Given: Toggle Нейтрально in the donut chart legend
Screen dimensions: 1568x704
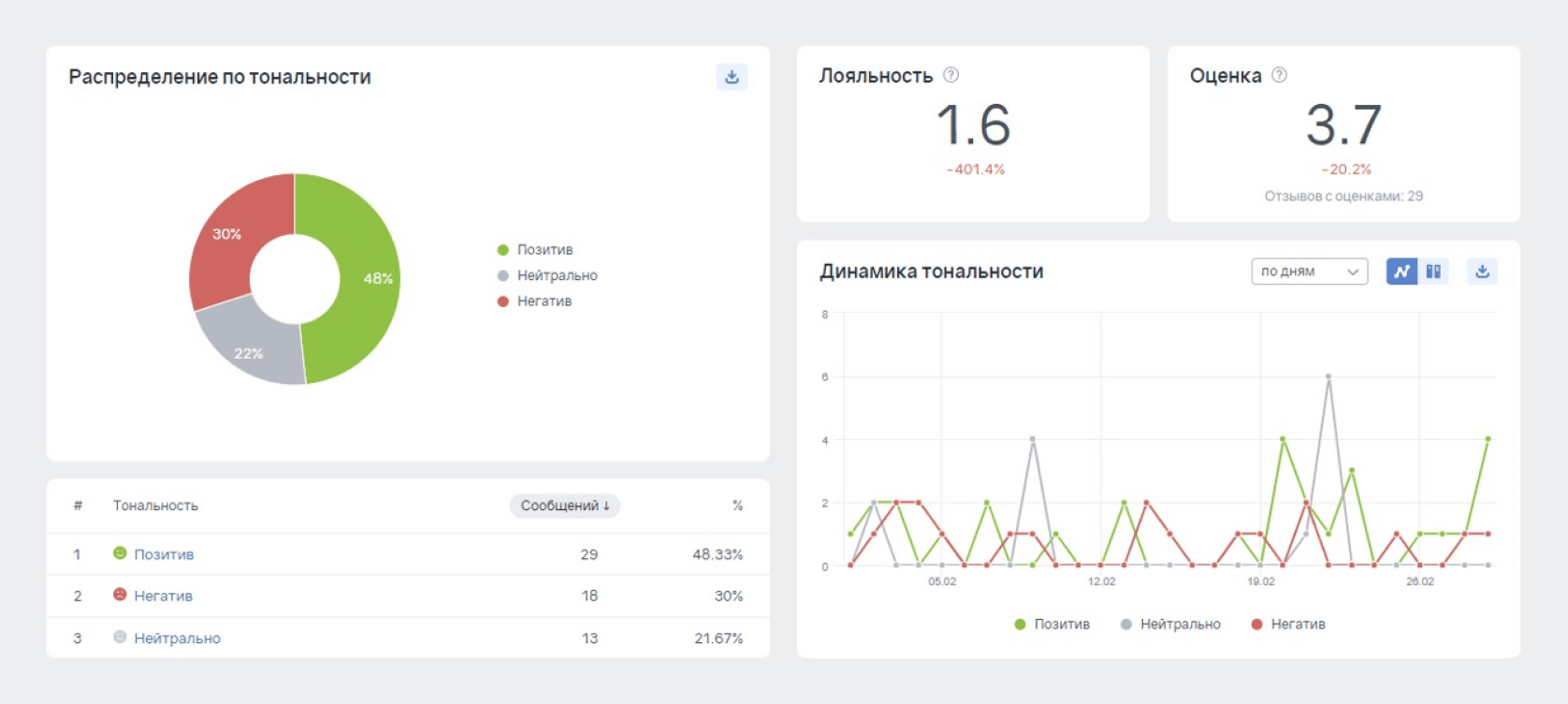Looking at the screenshot, I should [x=547, y=275].
